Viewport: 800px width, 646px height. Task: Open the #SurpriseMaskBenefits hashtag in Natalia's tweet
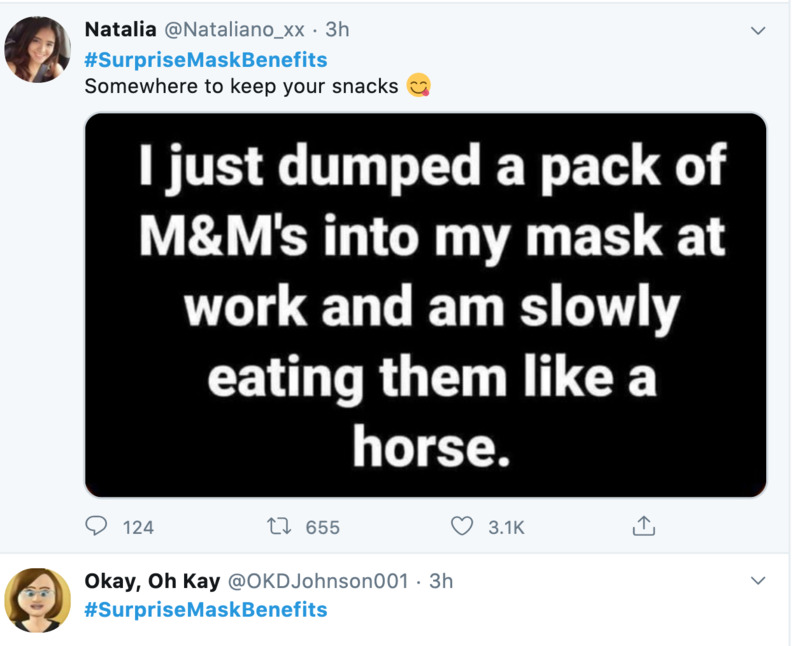pos(206,59)
